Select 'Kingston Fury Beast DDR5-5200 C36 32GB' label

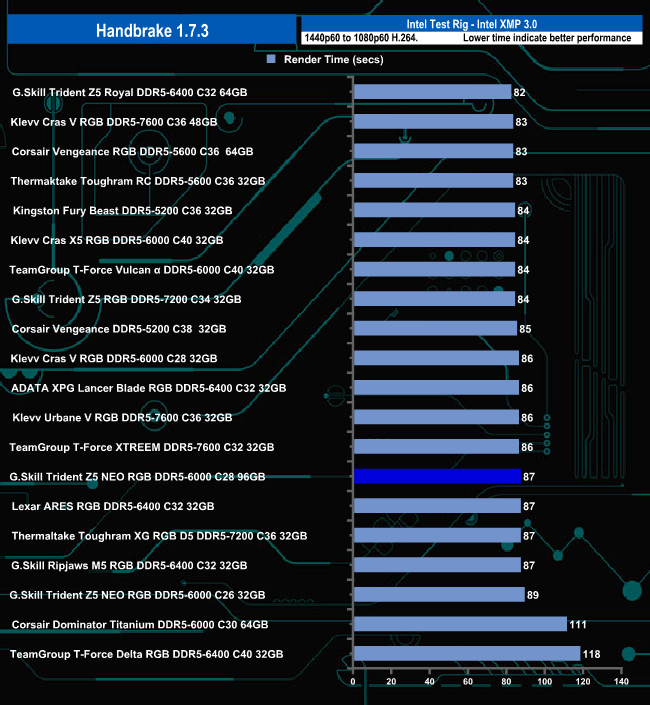pos(122,210)
